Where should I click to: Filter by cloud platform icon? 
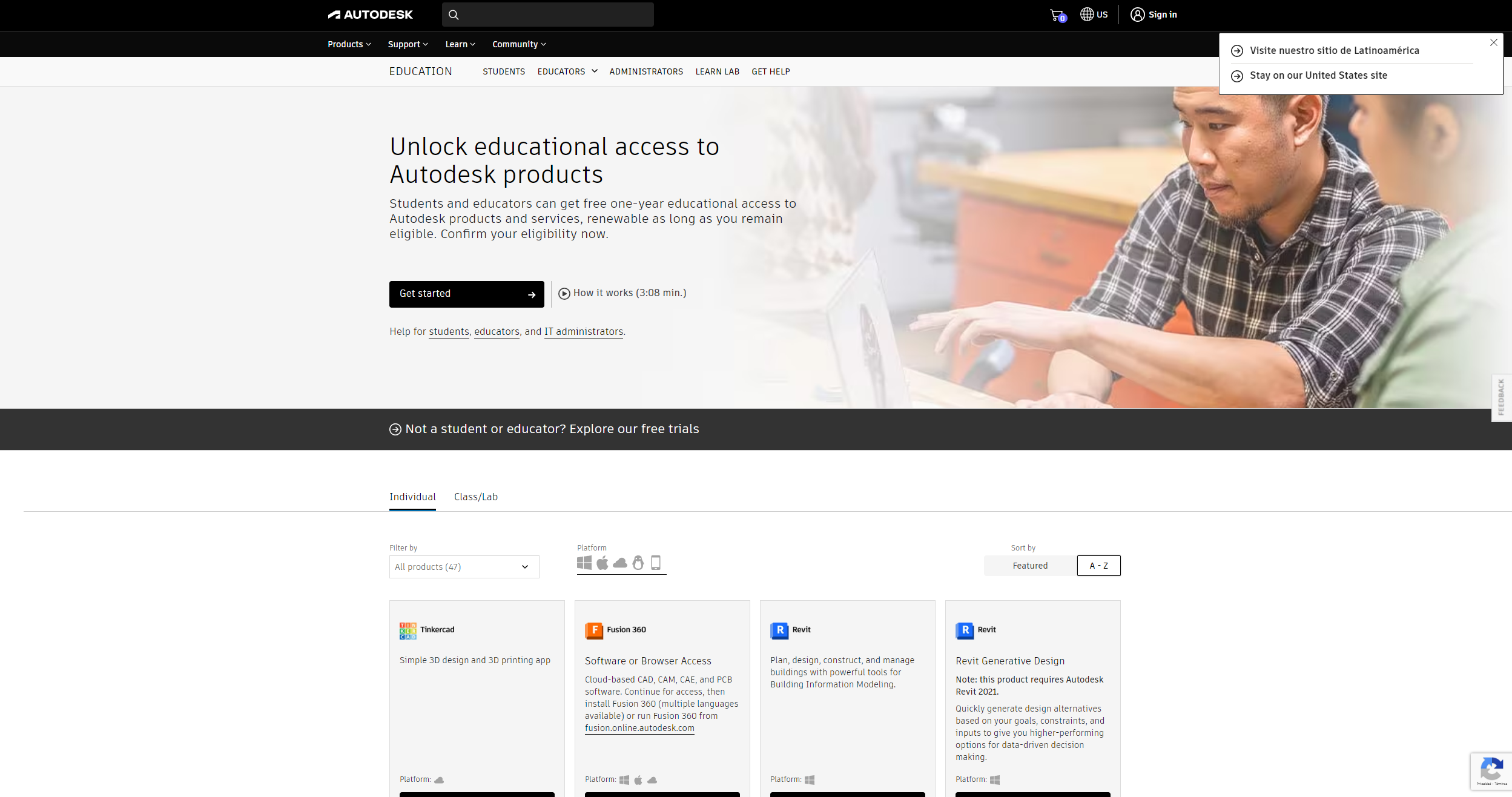(x=620, y=563)
